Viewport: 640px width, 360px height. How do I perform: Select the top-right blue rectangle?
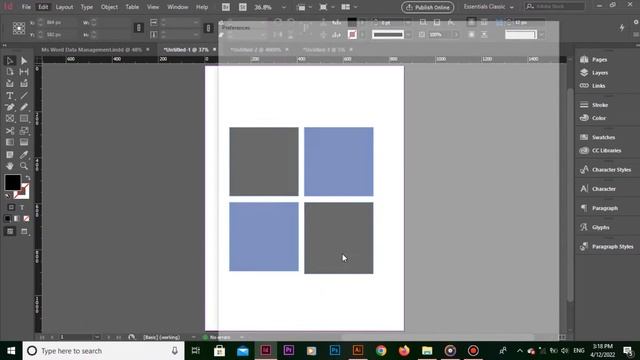[338, 162]
